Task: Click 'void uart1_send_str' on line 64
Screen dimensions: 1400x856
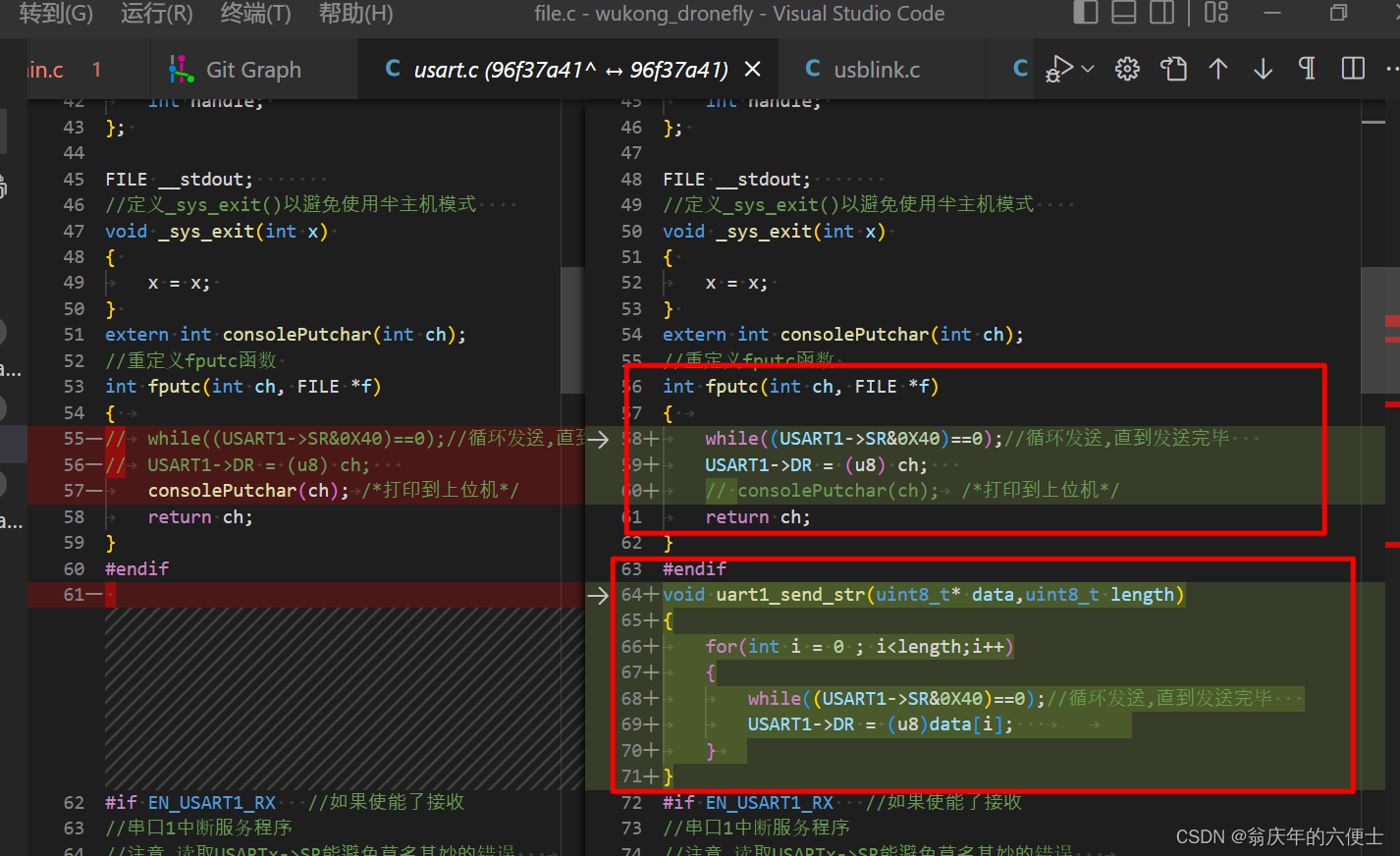Action: [x=764, y=595]
